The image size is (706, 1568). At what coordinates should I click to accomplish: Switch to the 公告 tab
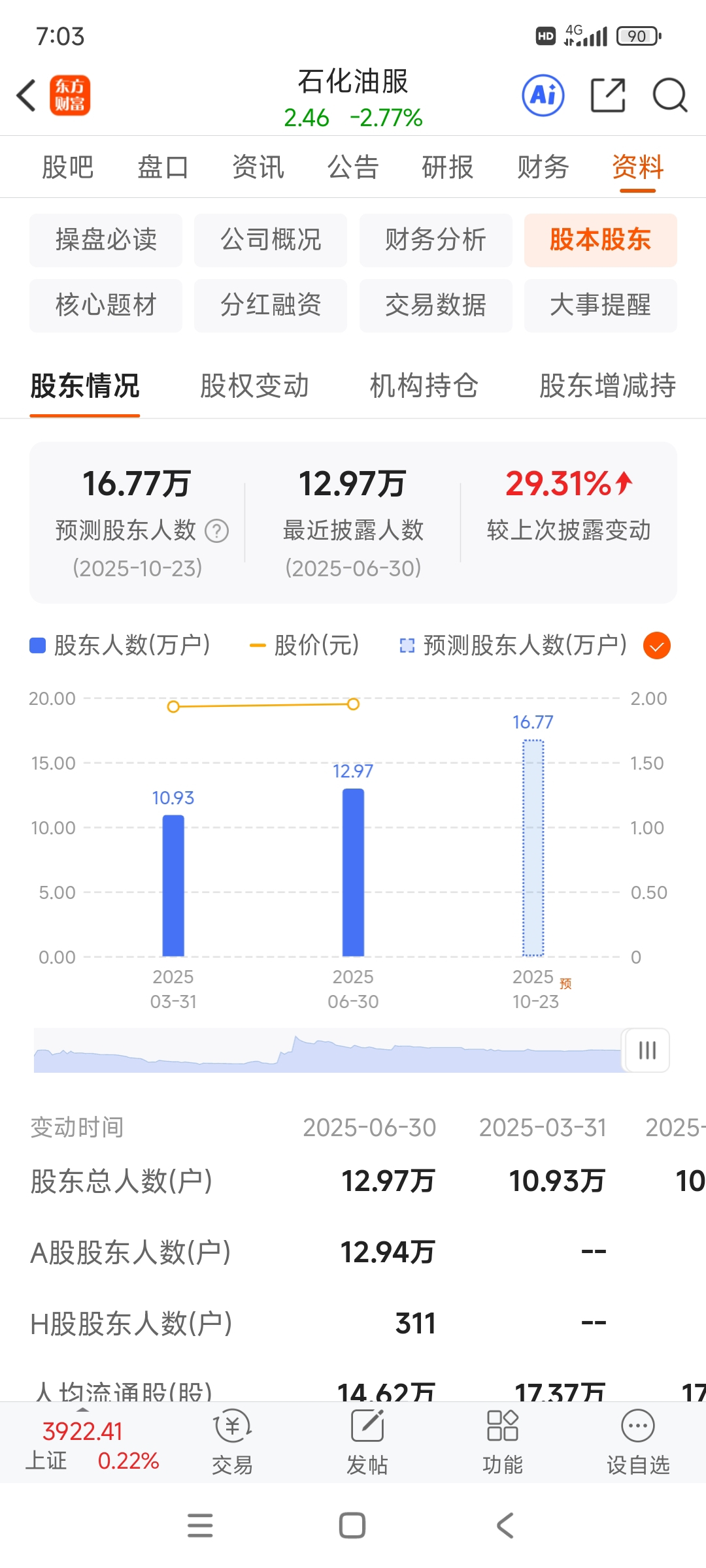[353, 167]
